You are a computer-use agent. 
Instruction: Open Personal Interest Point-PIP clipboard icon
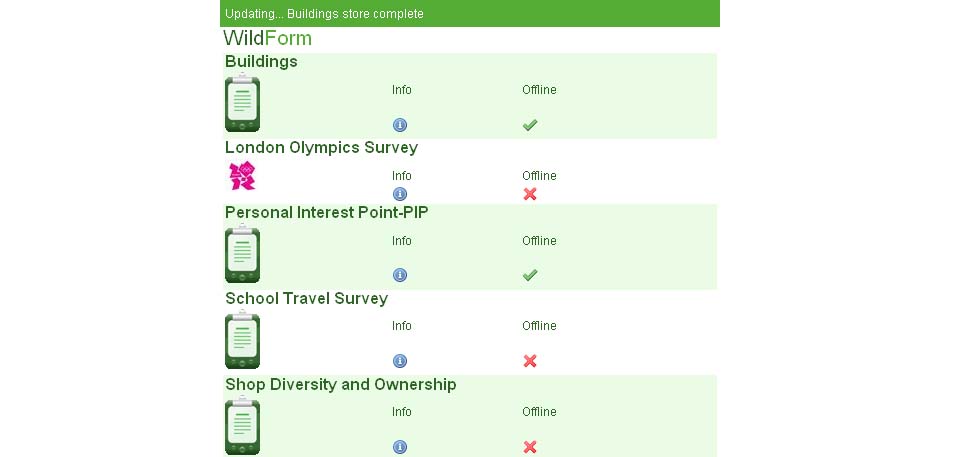click(242, 253)
